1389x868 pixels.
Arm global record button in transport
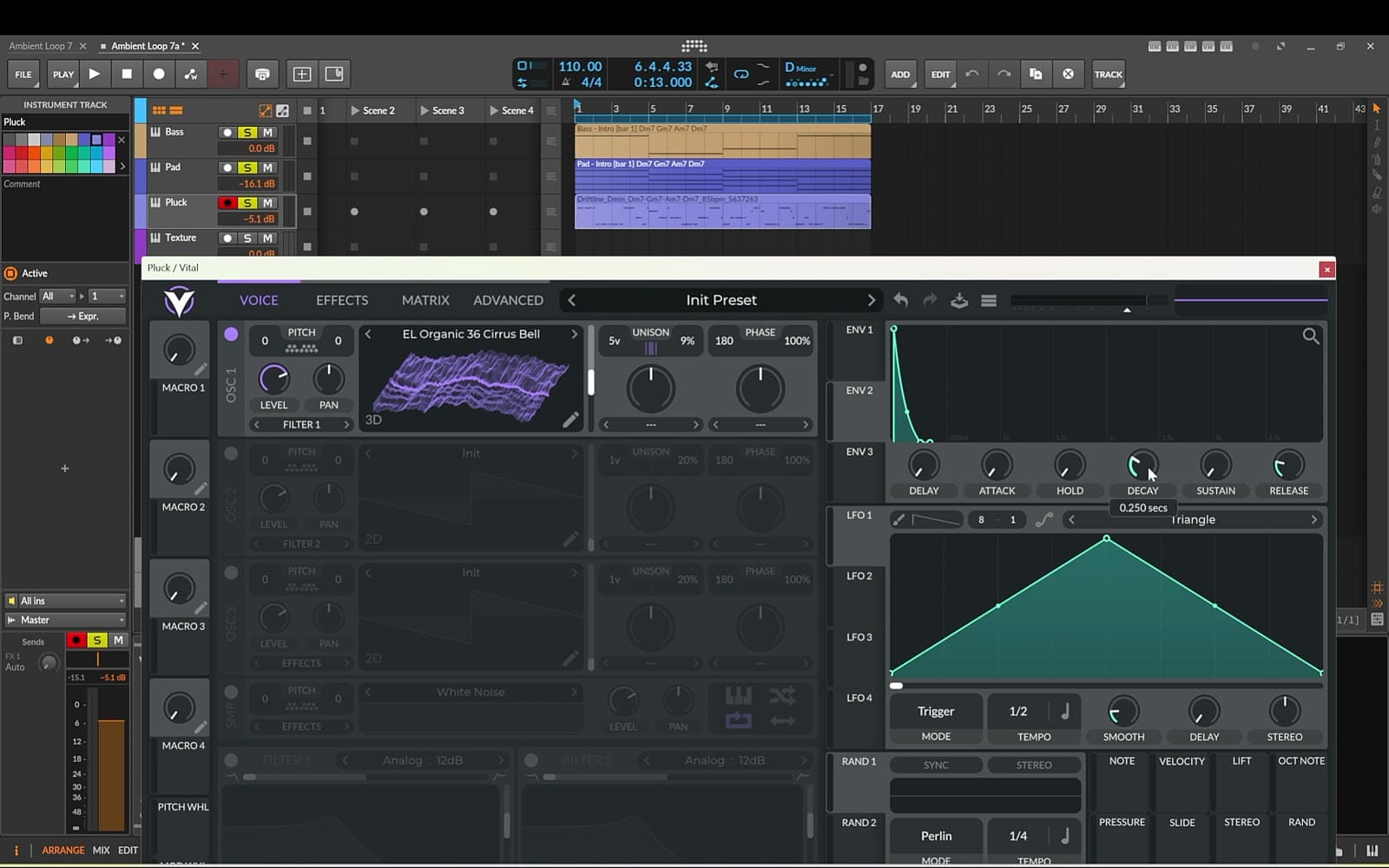[159, 74]
